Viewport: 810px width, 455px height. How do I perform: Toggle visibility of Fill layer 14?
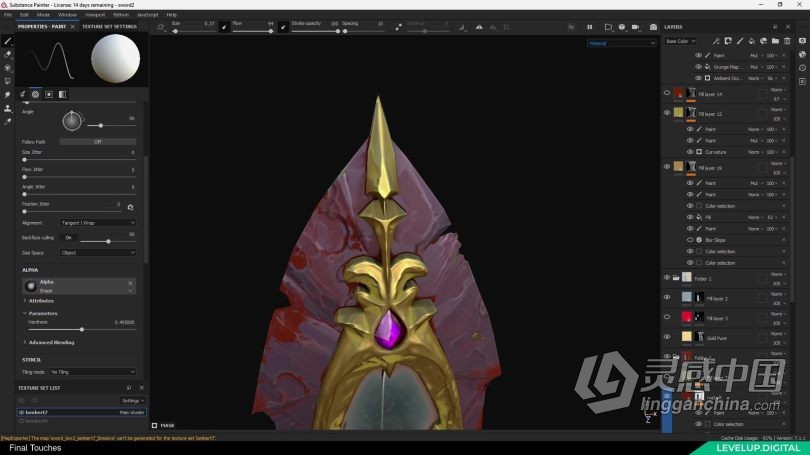pyautogui.click(x=666, y=93)
